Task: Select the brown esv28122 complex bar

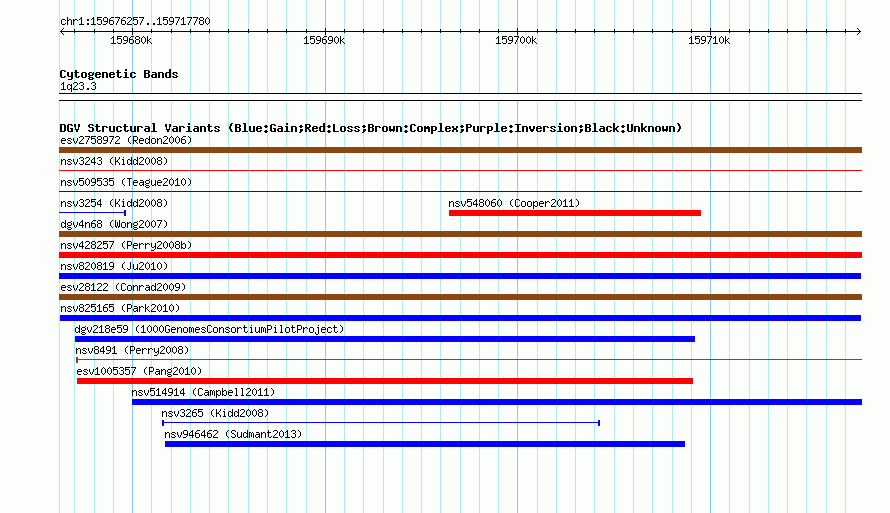Action: click(x=460, y=297)
